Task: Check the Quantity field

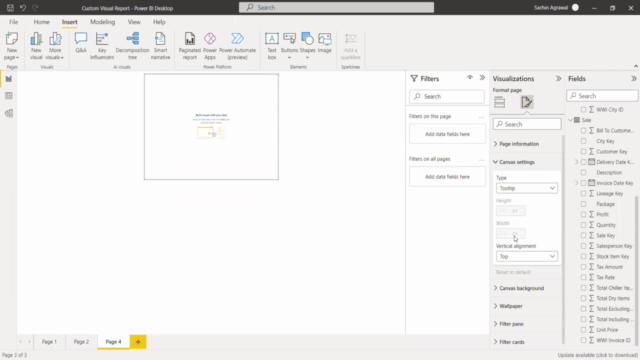Action: (x=583, y=225)
